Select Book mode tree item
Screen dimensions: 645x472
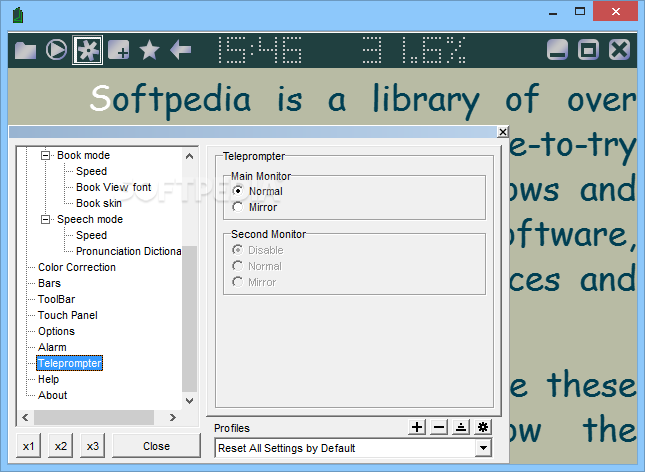pos(84,156)
